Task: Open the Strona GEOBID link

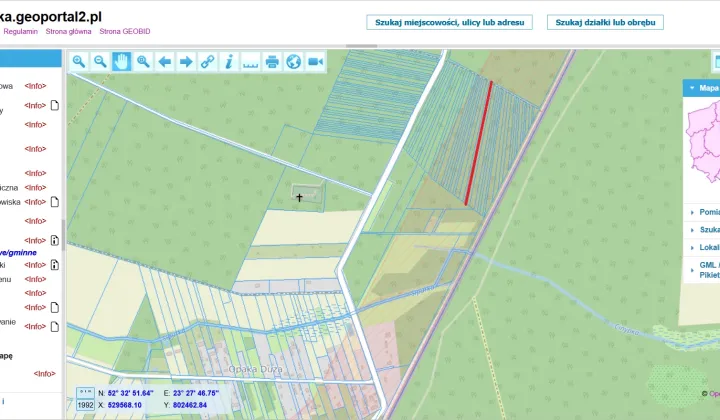Action: click(124, 32)
